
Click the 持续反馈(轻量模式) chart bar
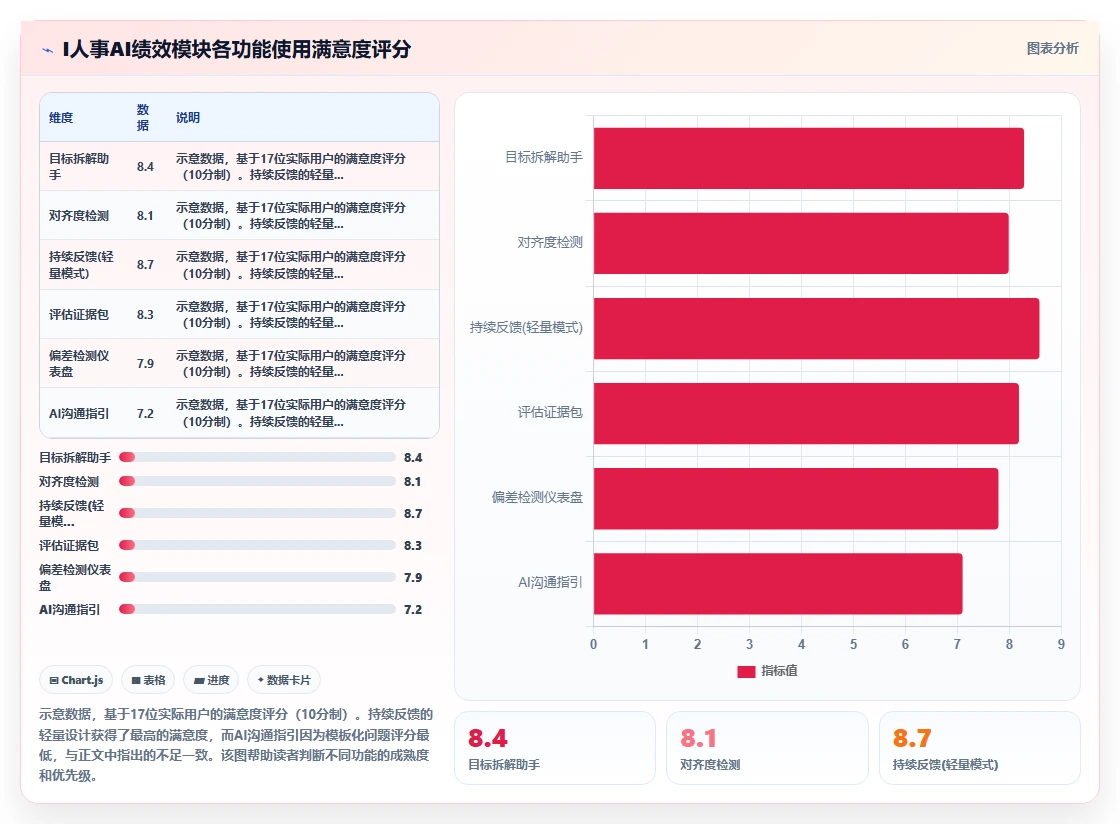(816, 328)
